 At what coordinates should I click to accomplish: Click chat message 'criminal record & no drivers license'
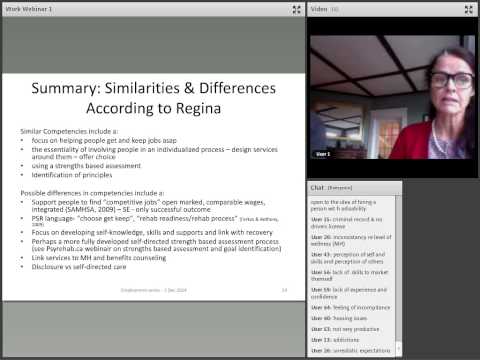coord(347,223)
